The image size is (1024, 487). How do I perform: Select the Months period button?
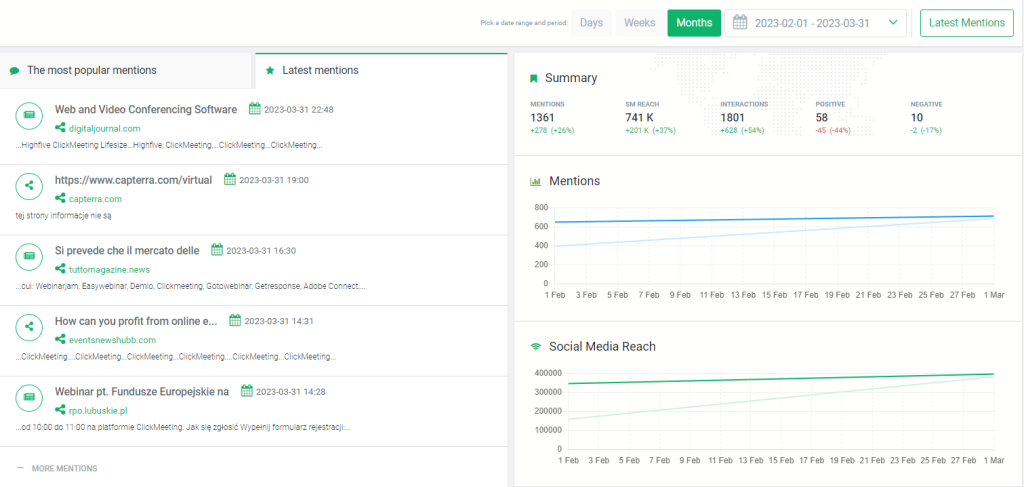coord(694,23)
